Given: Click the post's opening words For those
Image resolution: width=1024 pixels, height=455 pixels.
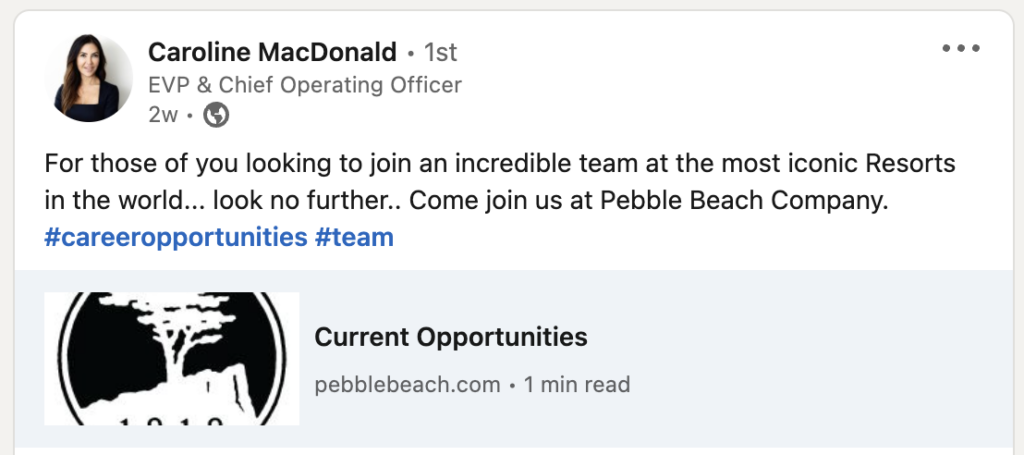Looking at the screenshot, I should pos(90,162).
